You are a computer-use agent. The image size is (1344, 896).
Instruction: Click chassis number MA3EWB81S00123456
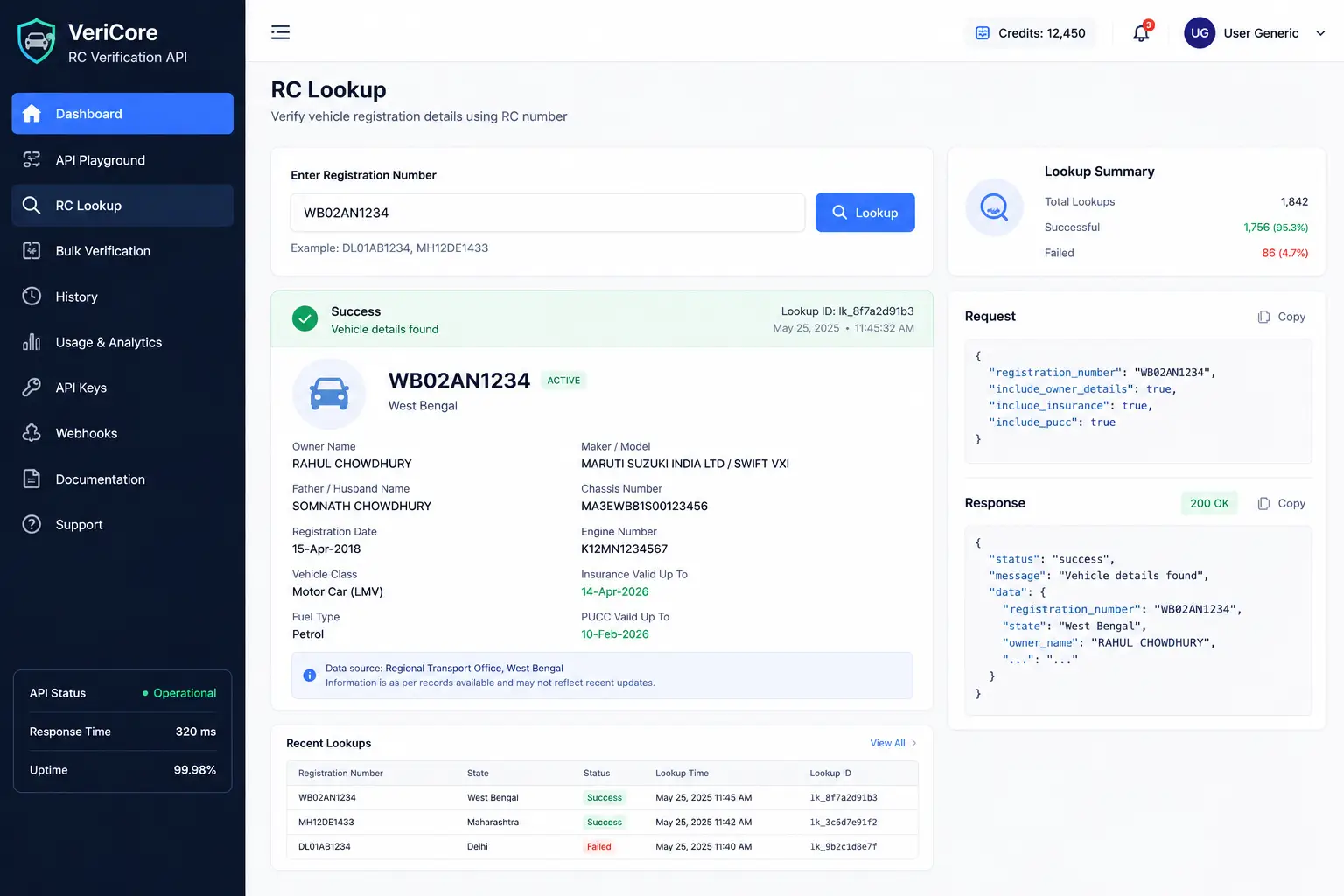[x=645, y=506]
